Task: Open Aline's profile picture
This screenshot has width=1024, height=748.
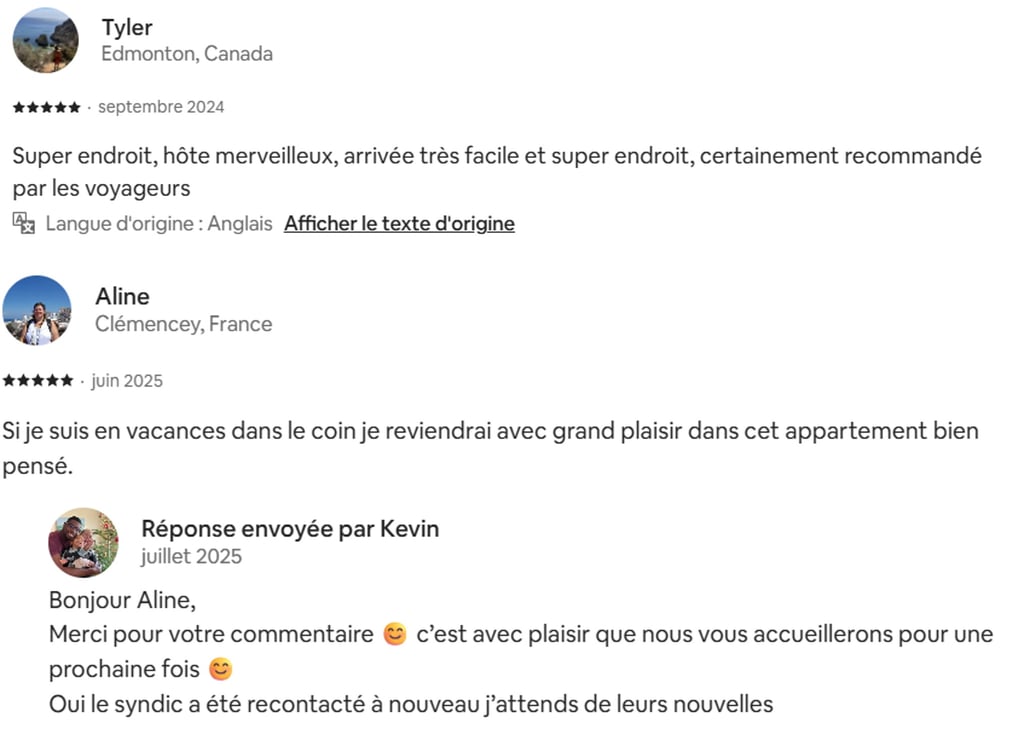Action: pos(37,310)
